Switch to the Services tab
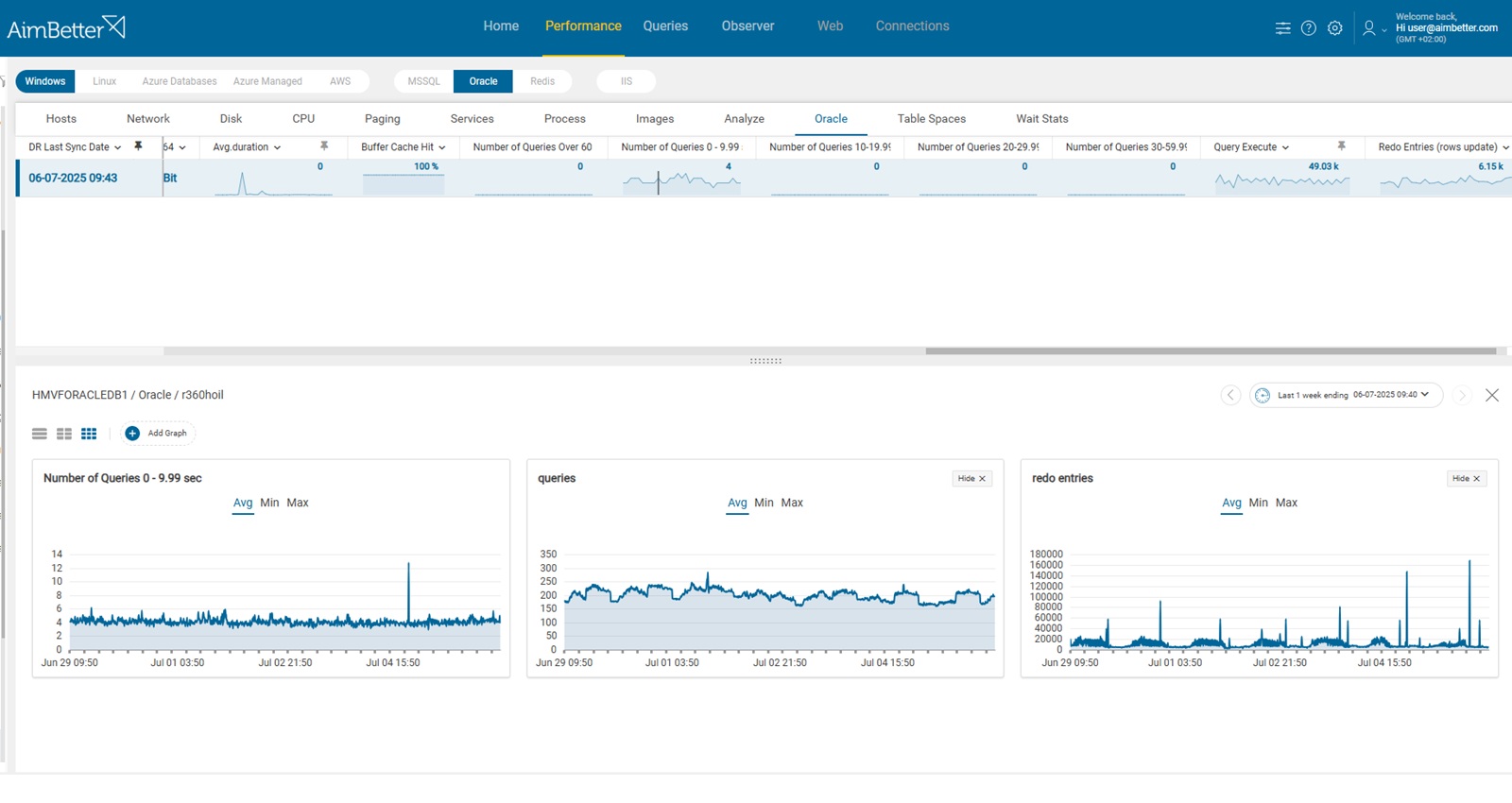The height and width of the screenshot is (803, 1512). 472,119
